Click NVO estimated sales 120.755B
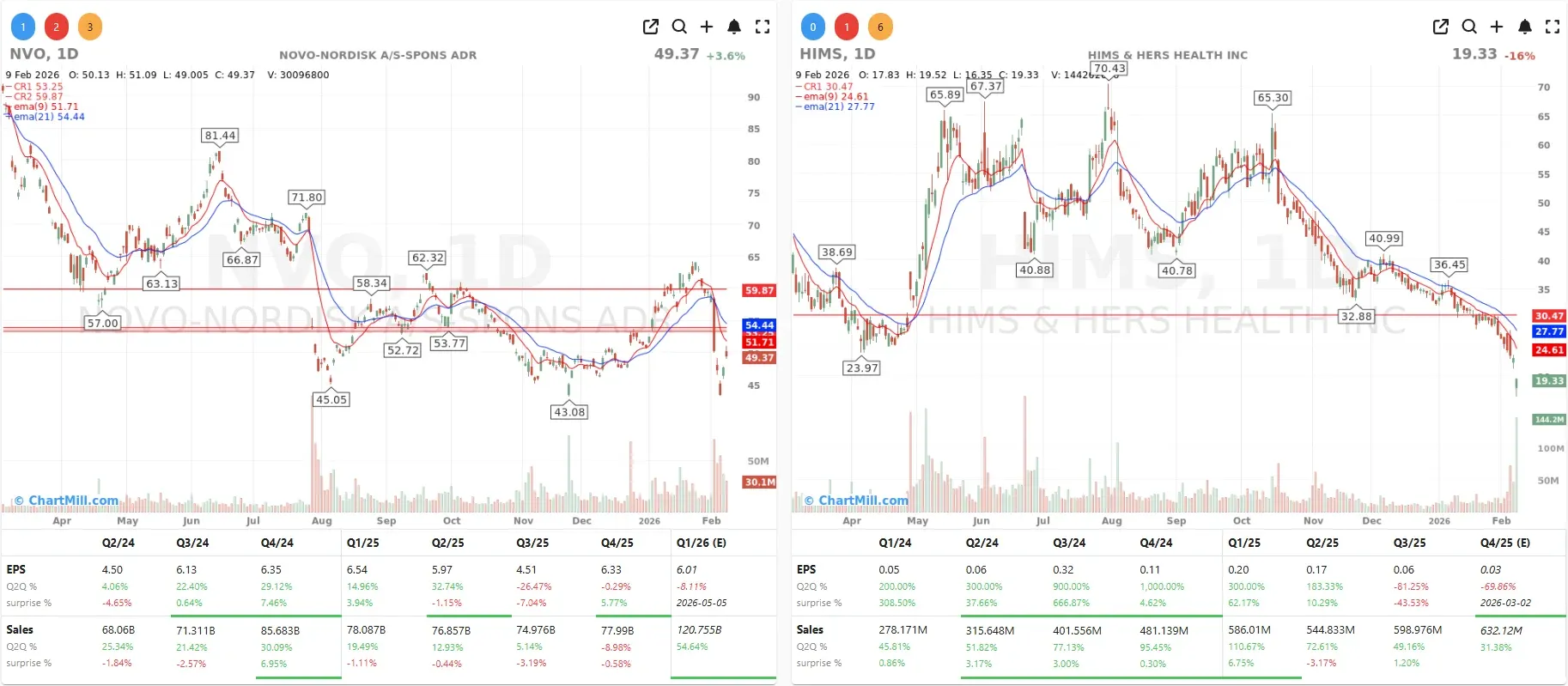The width and height of the screenshot is (1568, 686). coord(699,630)
